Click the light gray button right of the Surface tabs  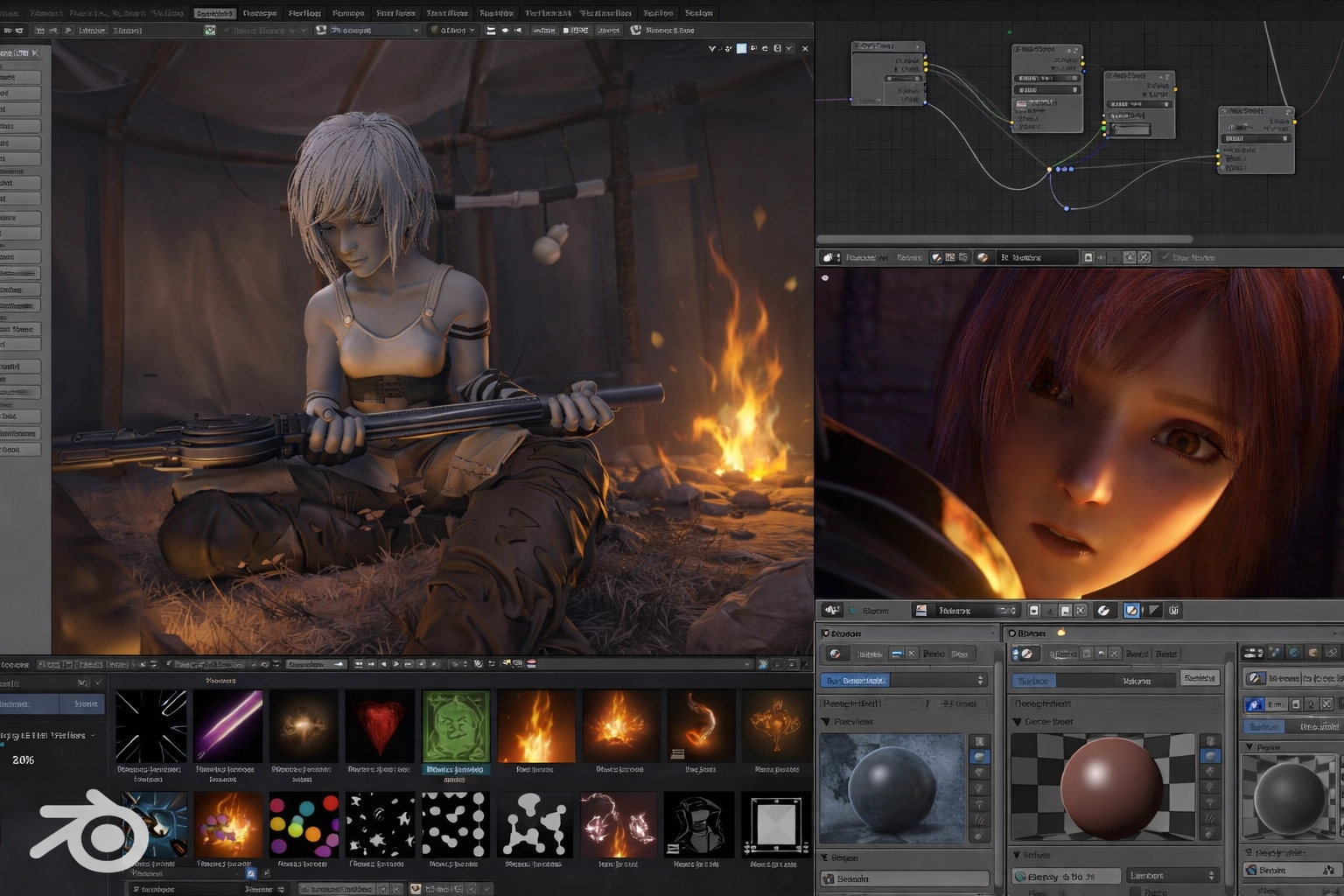point(1199,678)
